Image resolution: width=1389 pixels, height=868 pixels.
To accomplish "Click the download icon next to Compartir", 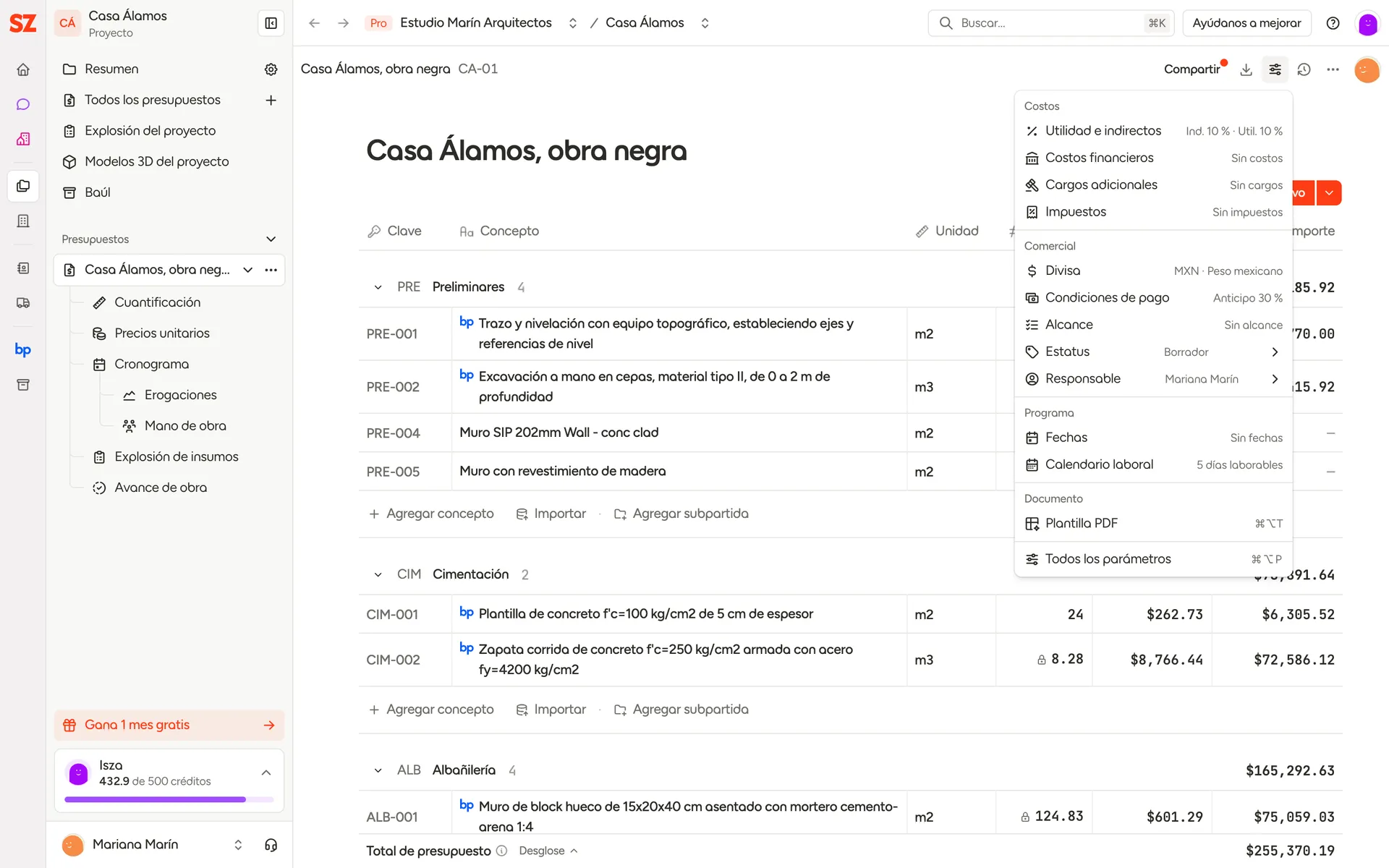I will coord(1246,69).
